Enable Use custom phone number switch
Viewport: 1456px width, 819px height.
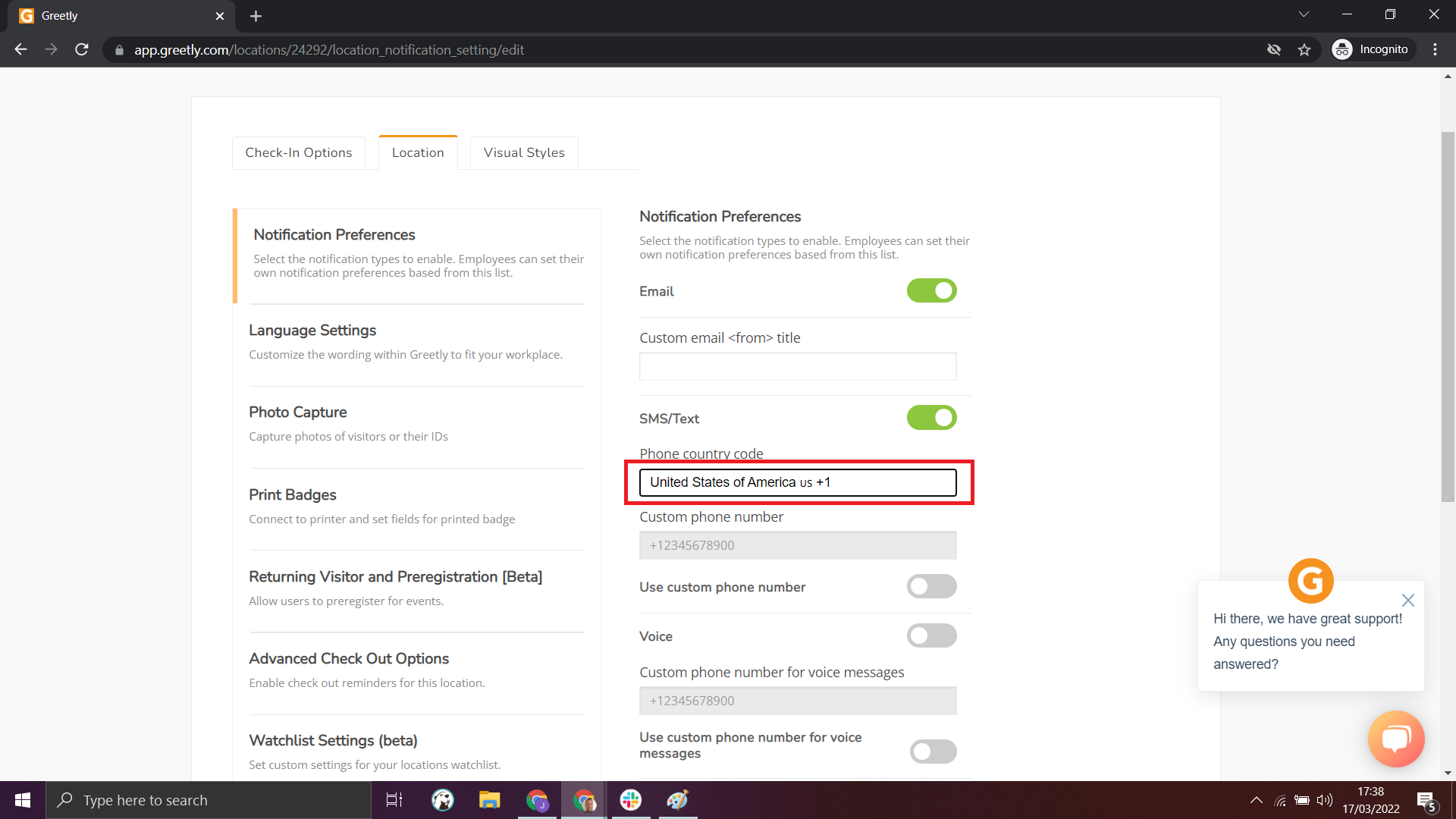pos(931,586)
